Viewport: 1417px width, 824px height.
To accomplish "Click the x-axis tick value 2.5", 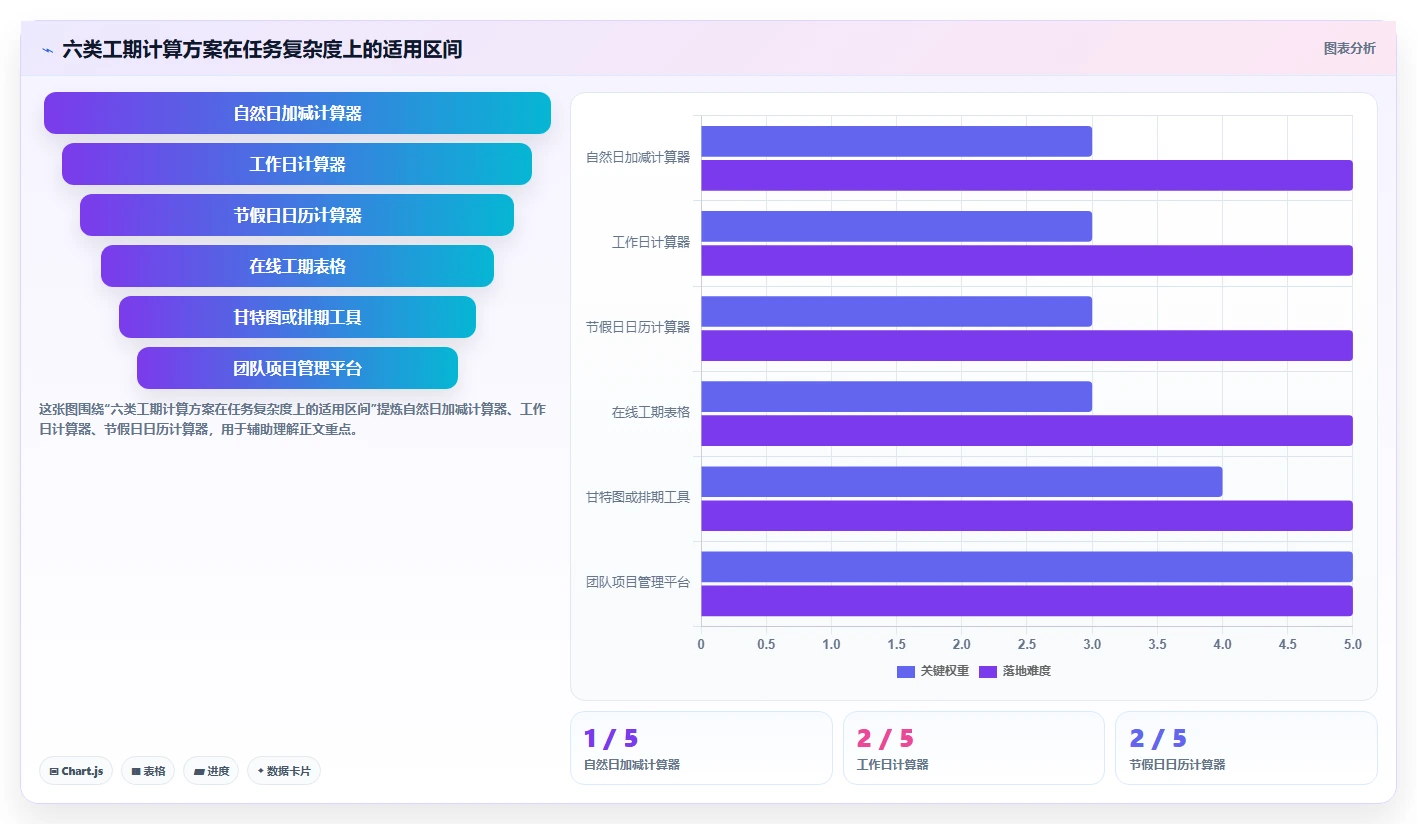I will pos(1027,644).
